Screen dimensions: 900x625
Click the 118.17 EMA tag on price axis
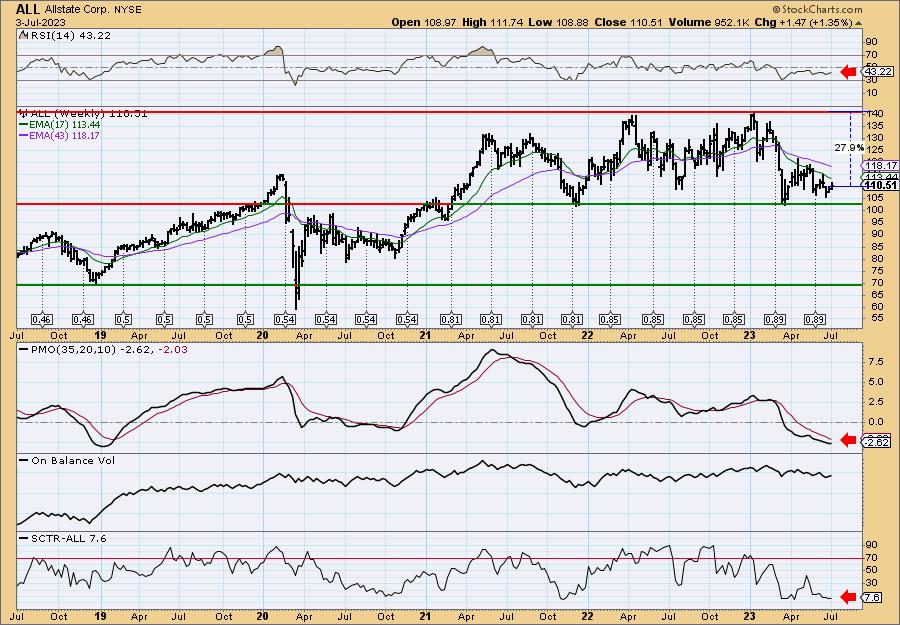tap(880, 165)
